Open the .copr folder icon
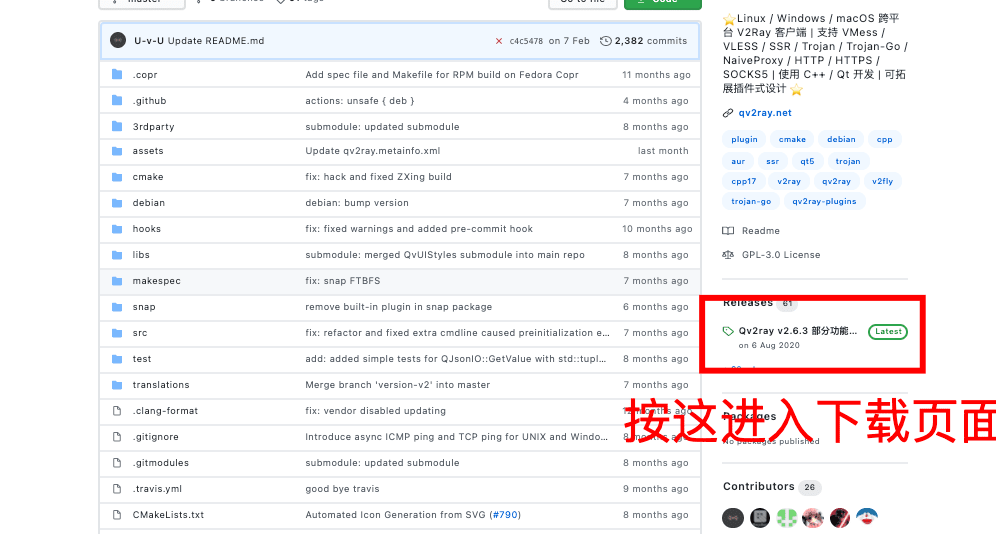 [117, 74]
